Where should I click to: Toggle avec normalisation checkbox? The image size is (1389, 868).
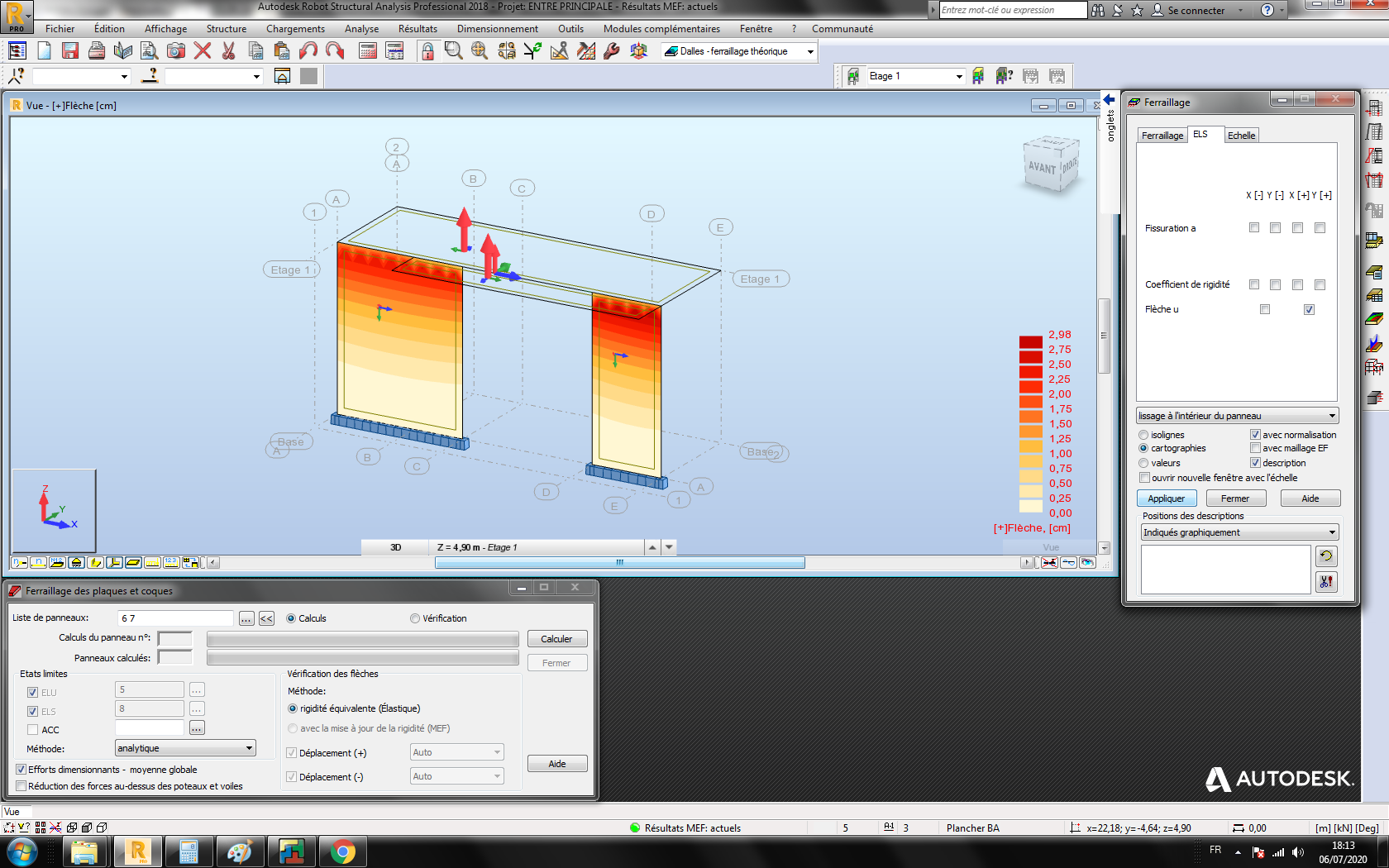click(x=1255, y=435)
